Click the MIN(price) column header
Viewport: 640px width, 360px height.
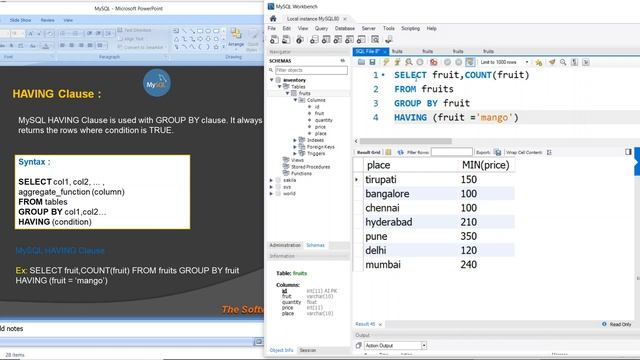[x=486, y=165]
